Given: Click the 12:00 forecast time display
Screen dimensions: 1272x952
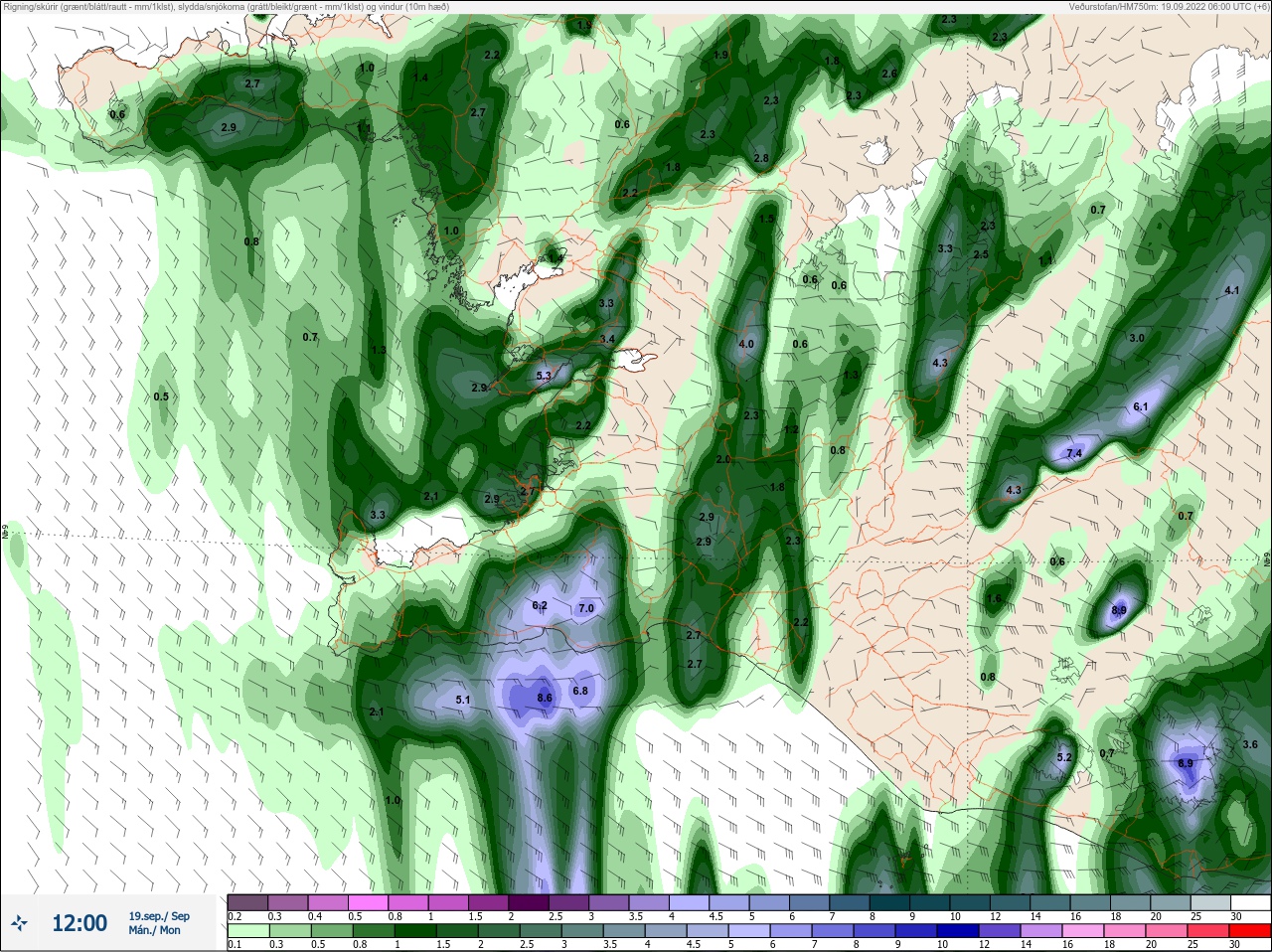Looking at the screenshot, I should click(79, 923).
